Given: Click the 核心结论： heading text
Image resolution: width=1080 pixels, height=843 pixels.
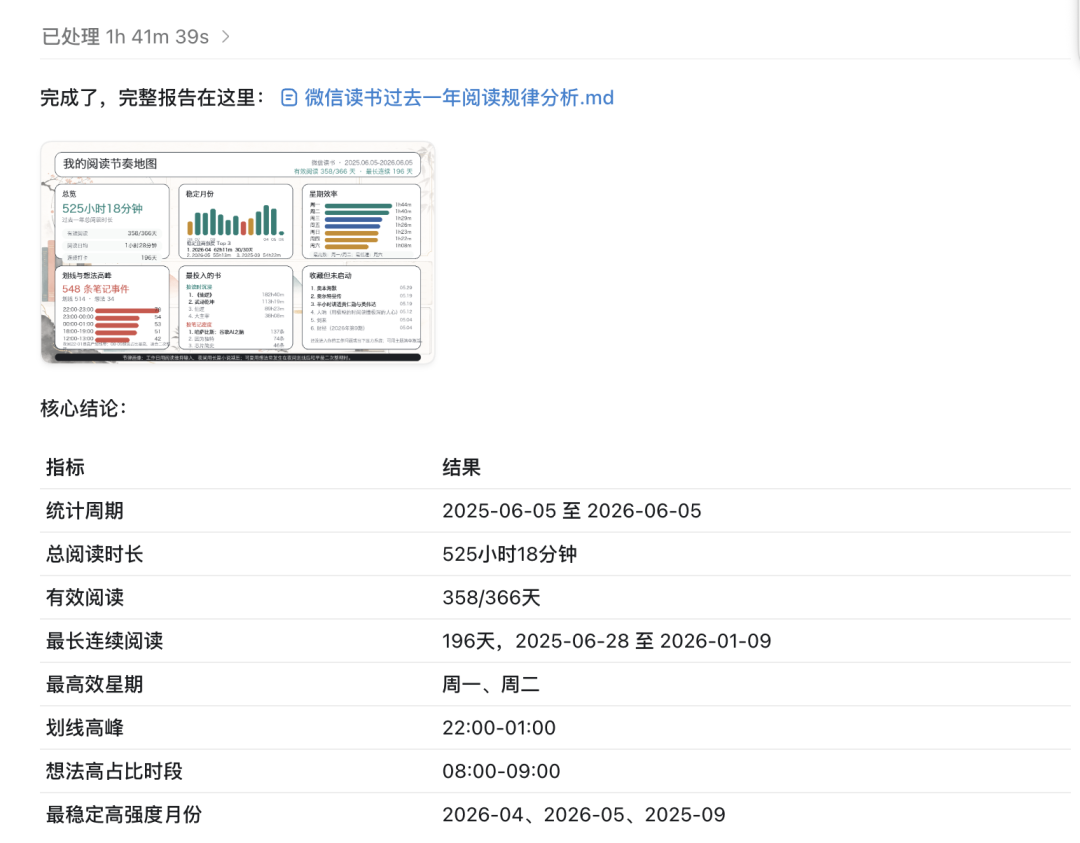Looking at the screenshot, I should [x=84, y=408].
